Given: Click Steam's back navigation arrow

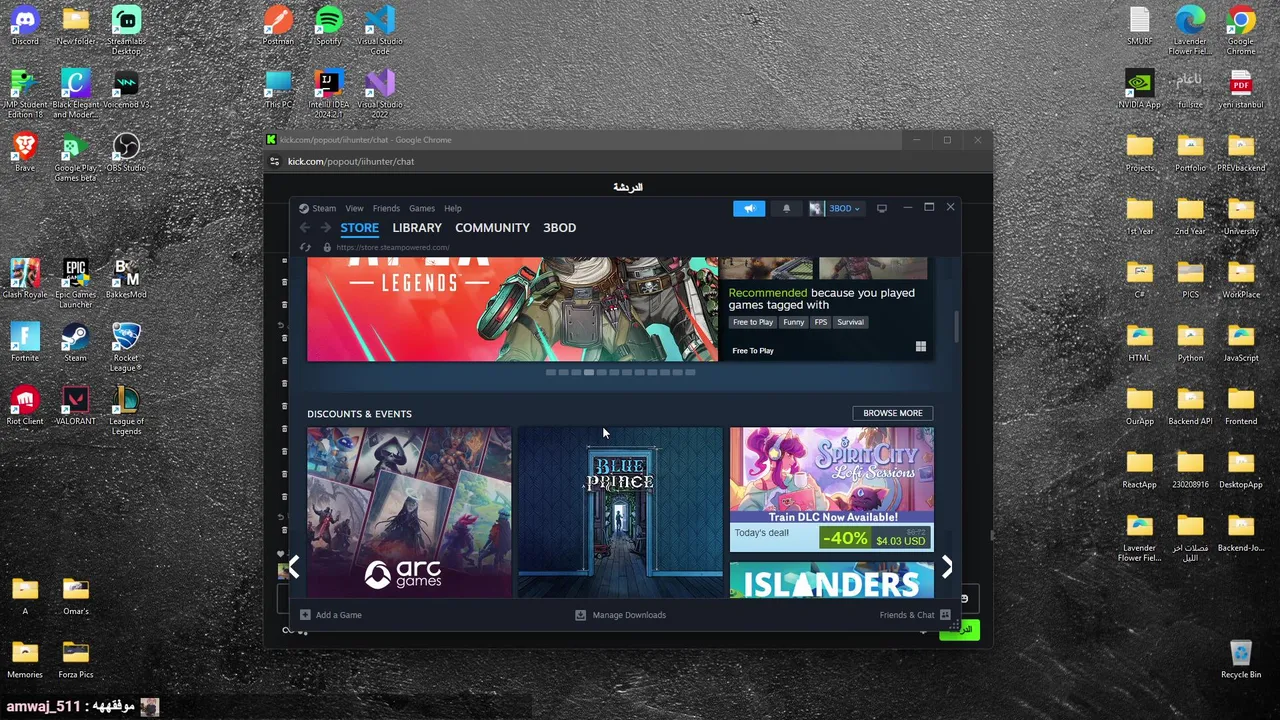Looking at the screenshot, I should coord(305,228).
